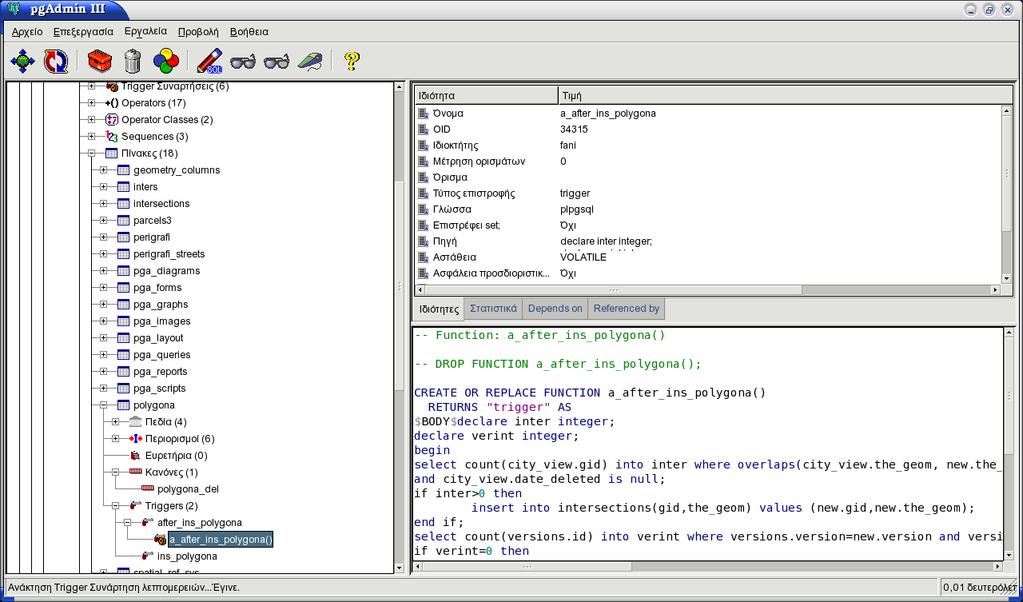Viewport: 1023px width, 602px height.
Task: Click the tree panel vertical scrollbar
Action: click(400, 328)
